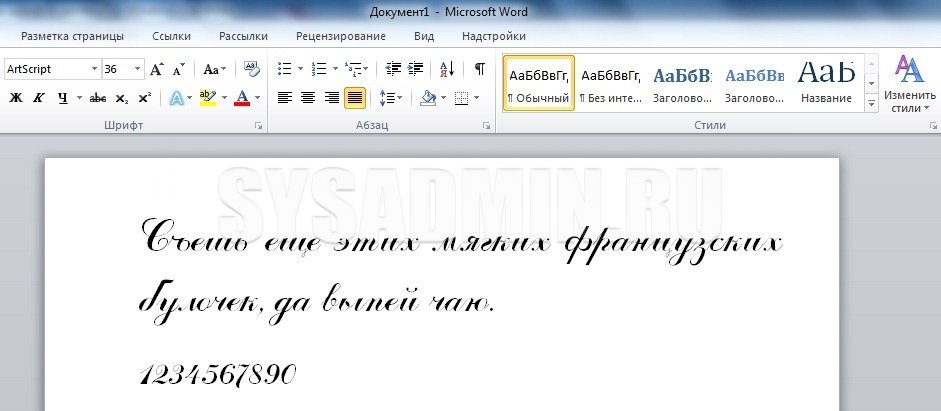The image size is (941, 411).
Task: Apply strikethrough abc formatting
Action: click(97, 98)
